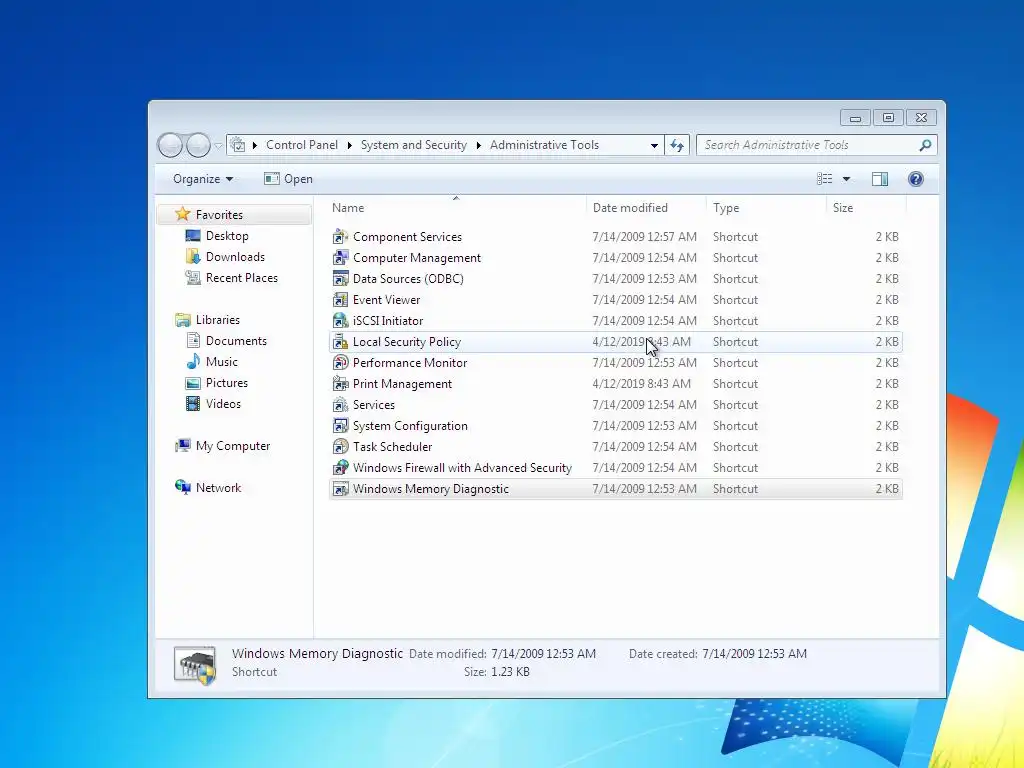This screenshot has width=1024, height=768.
Task: Click the Date created value in details pane
Action: [x=754, y=654]
